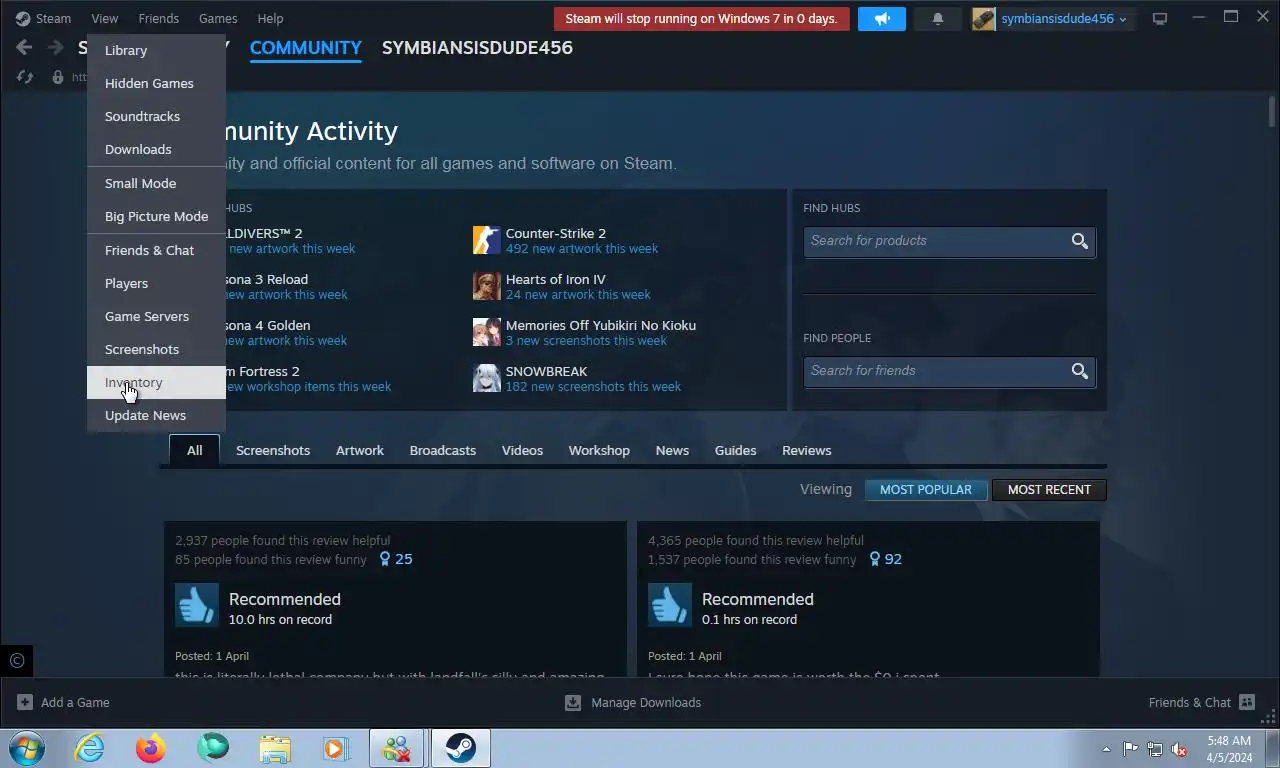Click the award icon showing 92
The height and width of the screenshot is (768, 1280).
(x=875, y=559)
